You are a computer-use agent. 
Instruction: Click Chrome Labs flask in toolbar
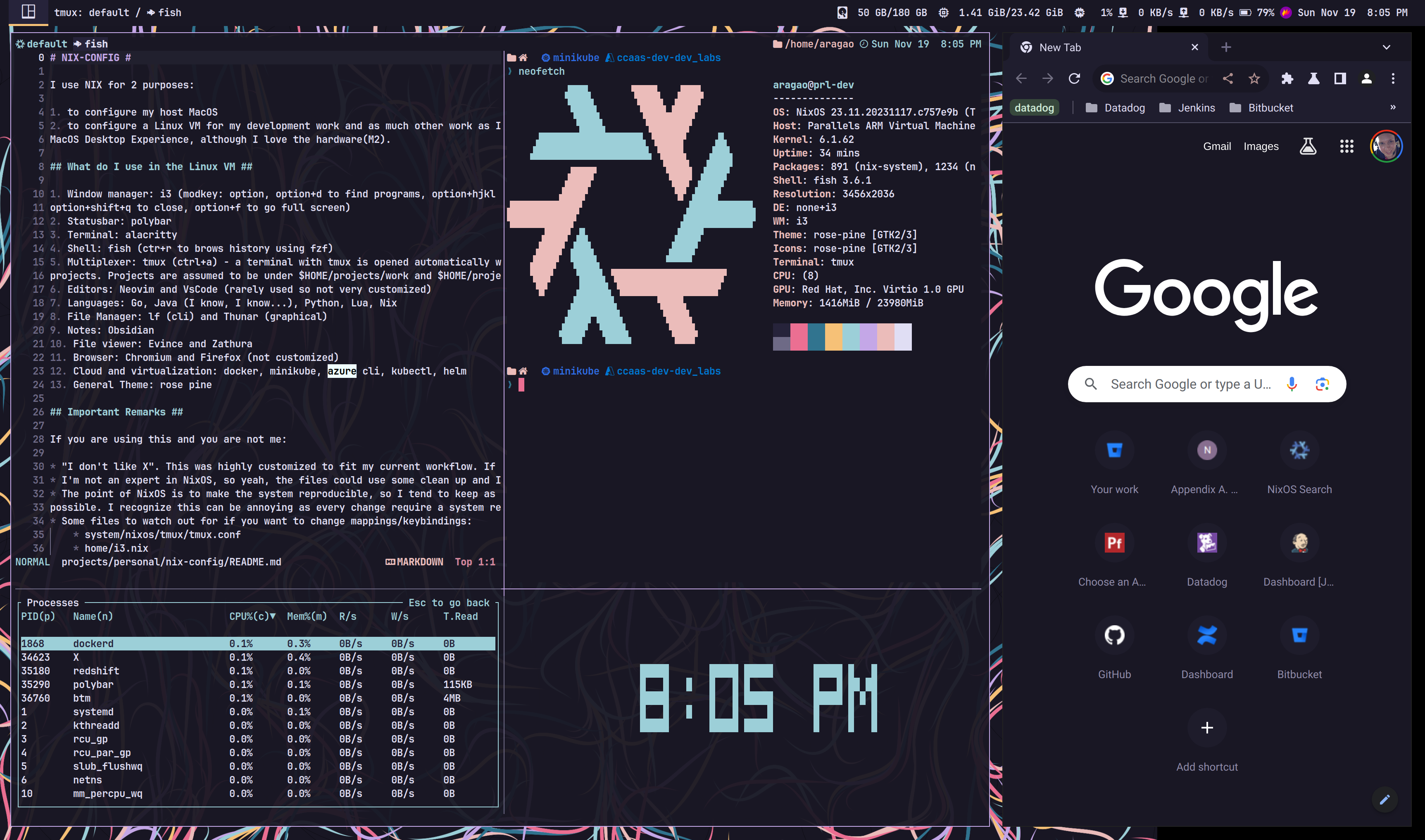[1313, 79]
